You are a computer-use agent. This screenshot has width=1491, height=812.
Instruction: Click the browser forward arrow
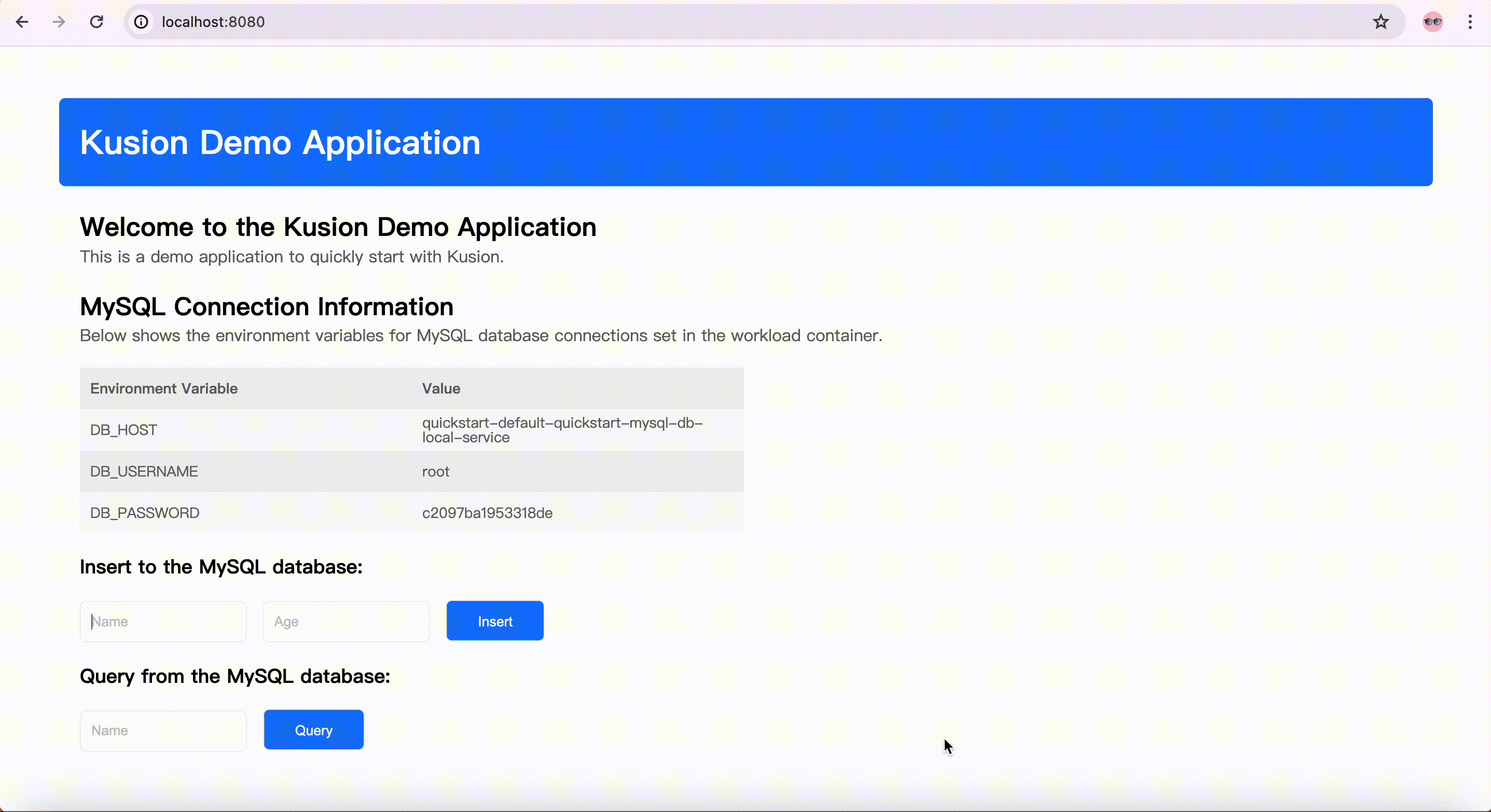click(59, 22)
